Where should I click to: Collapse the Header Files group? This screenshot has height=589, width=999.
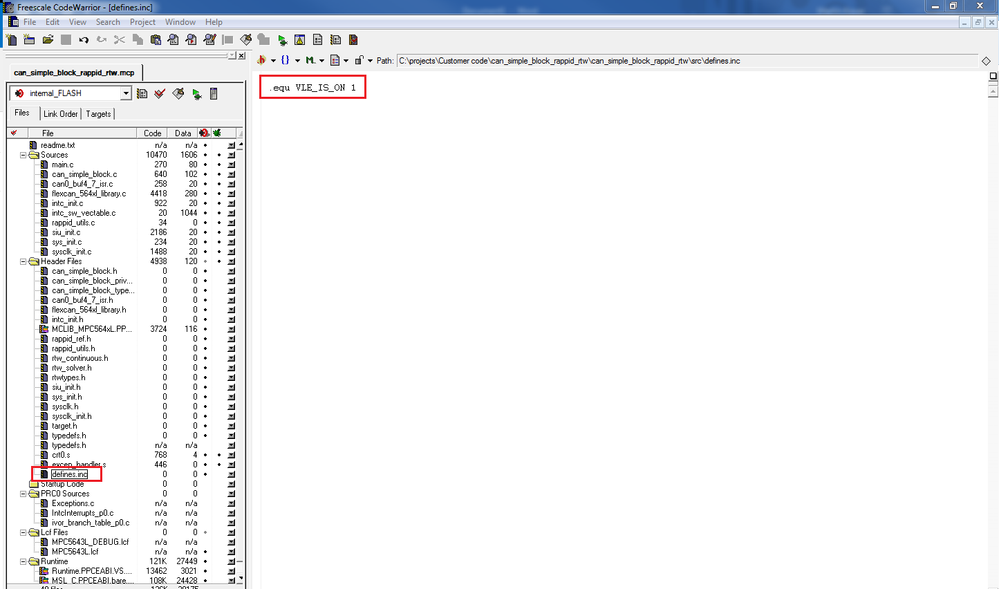pos(24,261)
